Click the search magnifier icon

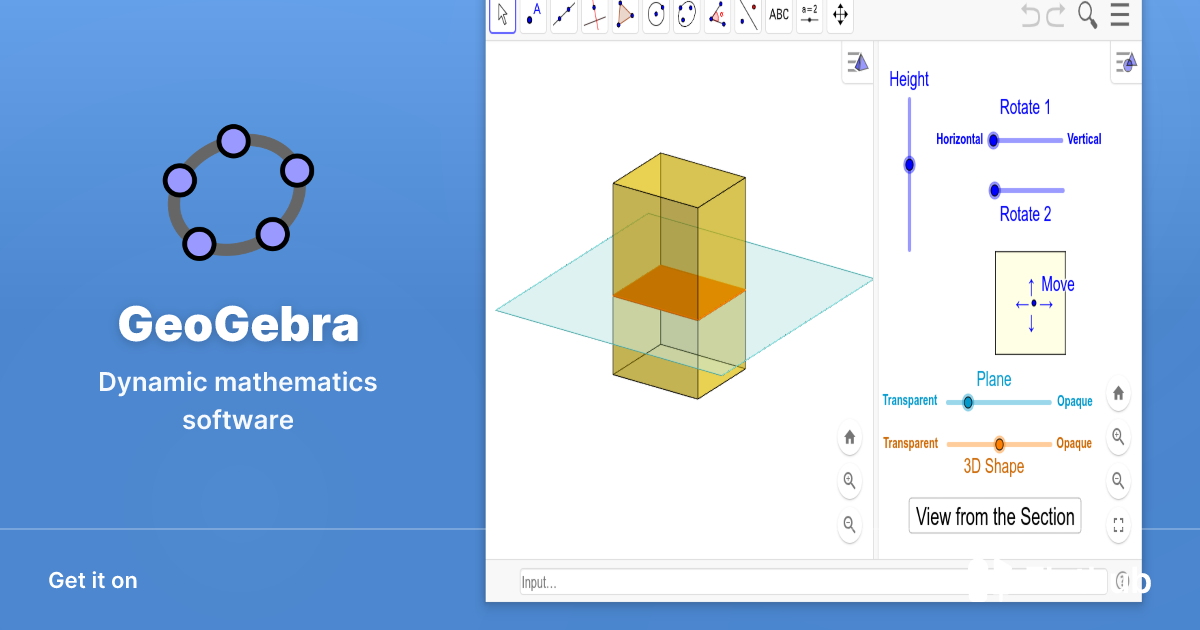tap(1087, 15)
